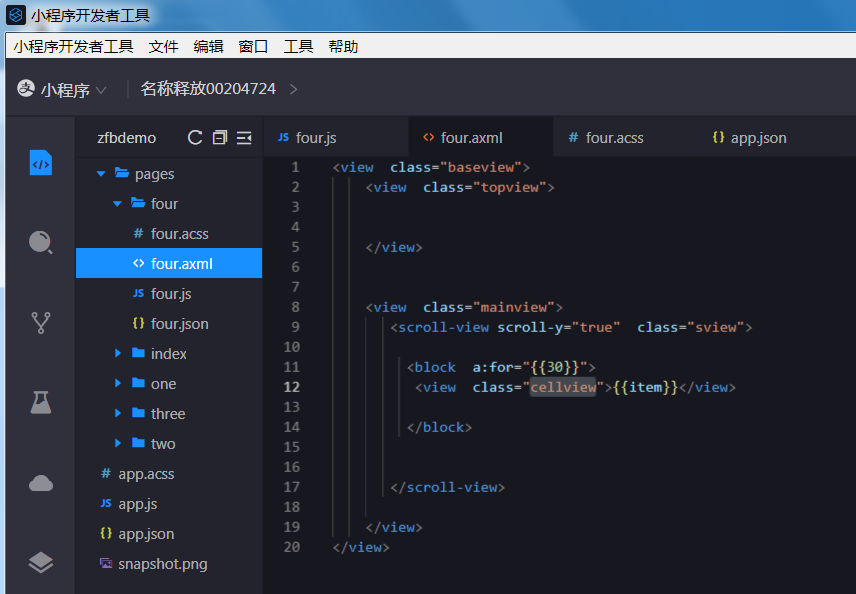Open the cloud services icon
The image size is (856, 594).
point(40,483)
